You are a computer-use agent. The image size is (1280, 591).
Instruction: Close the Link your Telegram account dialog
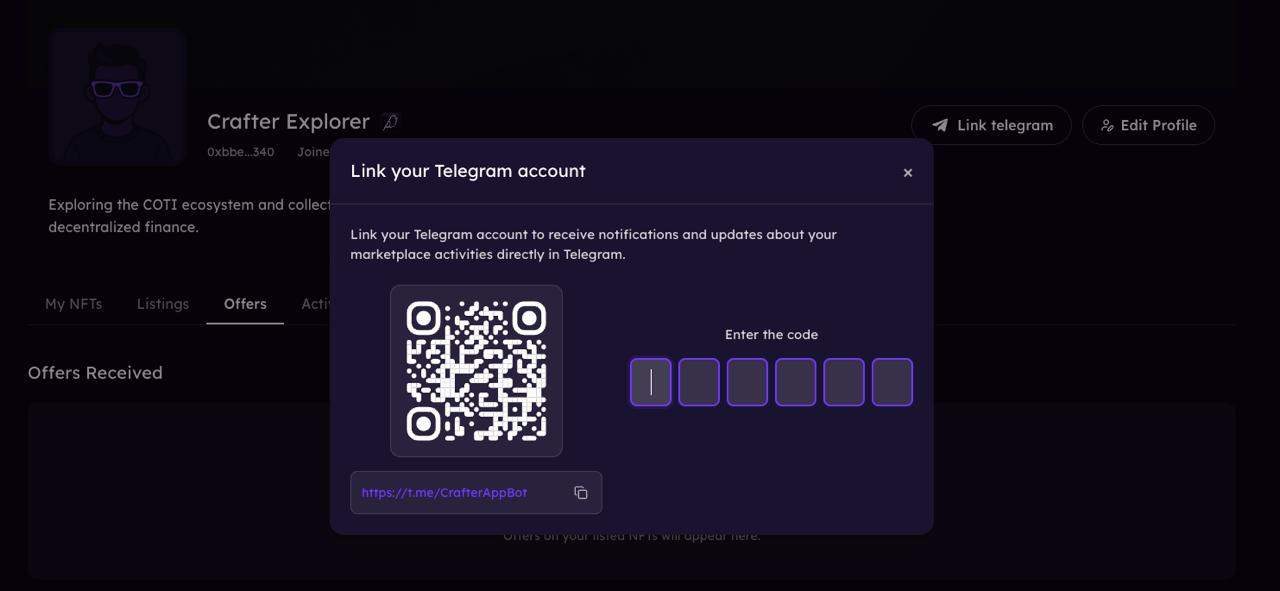pos(908,173)
